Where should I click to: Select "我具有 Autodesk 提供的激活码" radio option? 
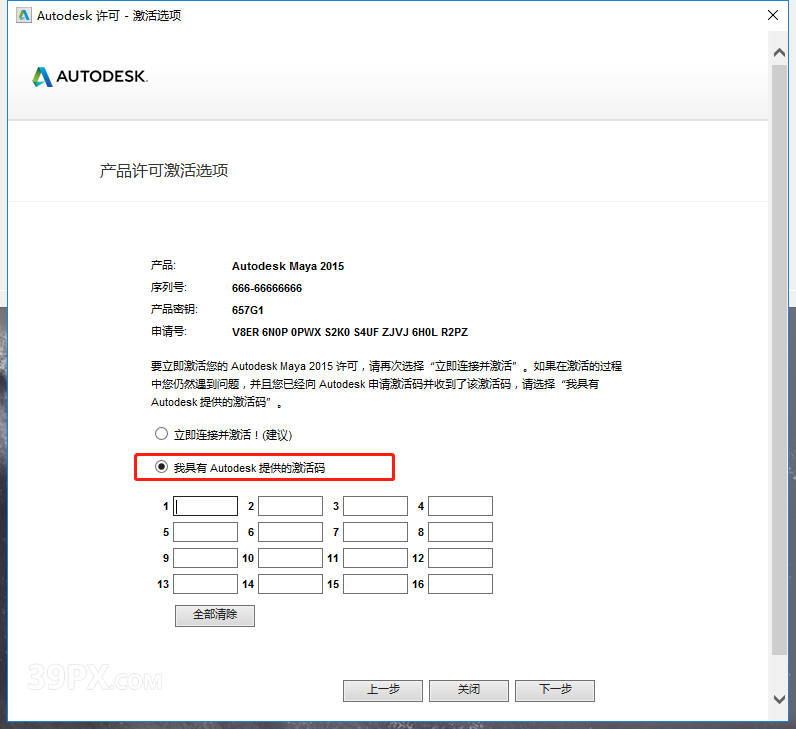tap(161, 467)
